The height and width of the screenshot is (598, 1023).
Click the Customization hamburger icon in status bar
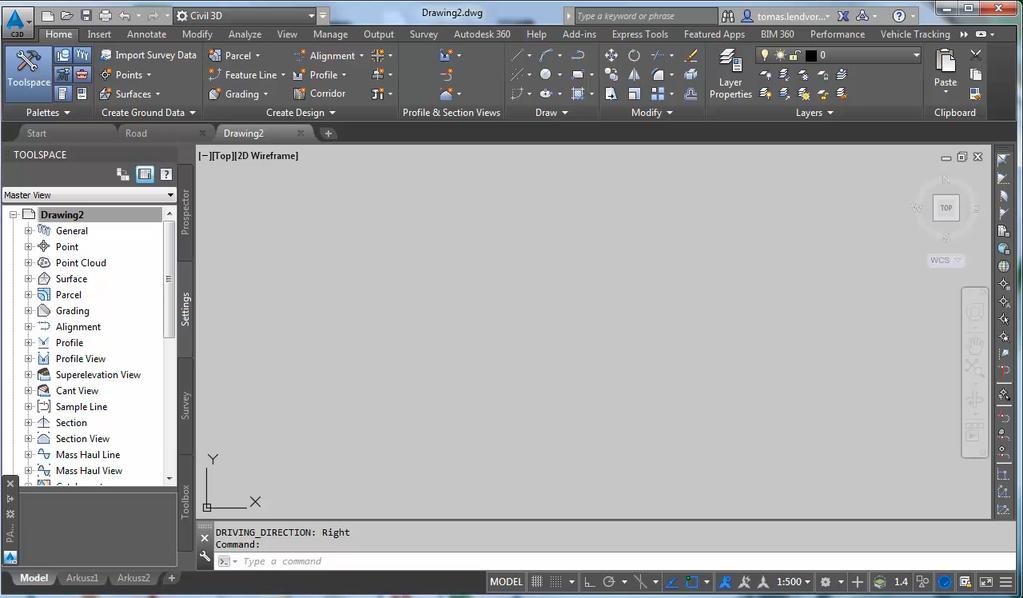point(1006,582)
